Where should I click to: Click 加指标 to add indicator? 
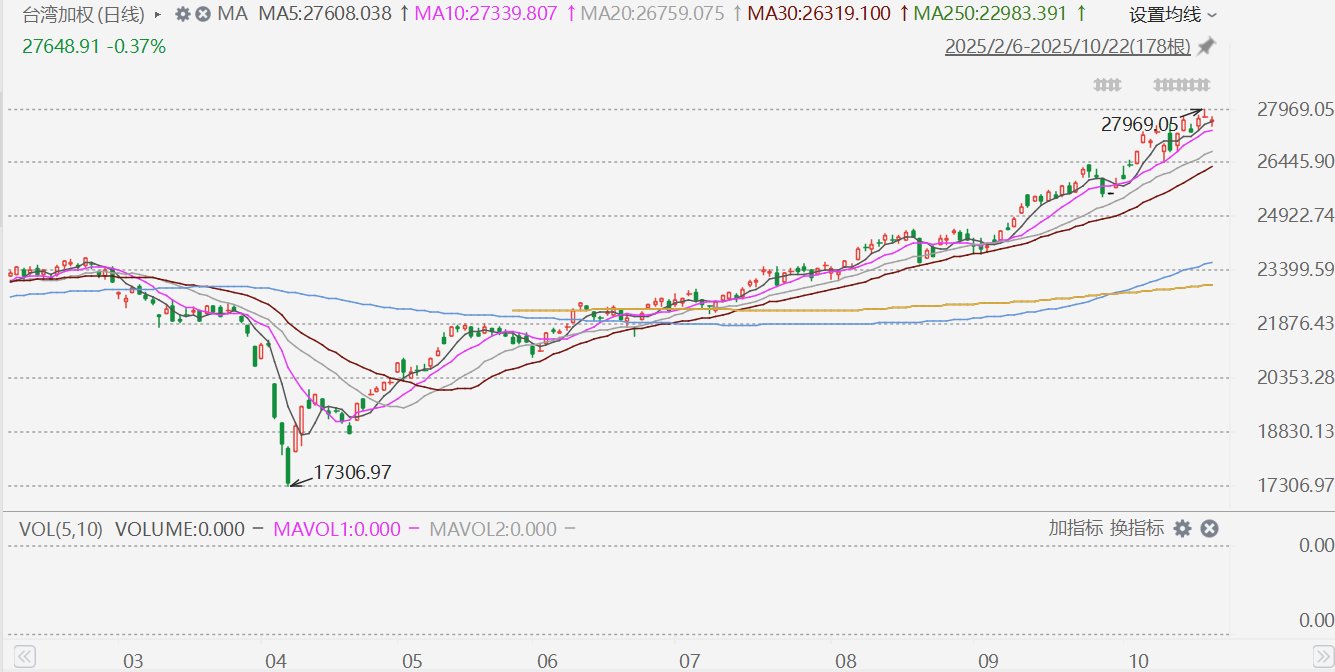[1075, 529]
